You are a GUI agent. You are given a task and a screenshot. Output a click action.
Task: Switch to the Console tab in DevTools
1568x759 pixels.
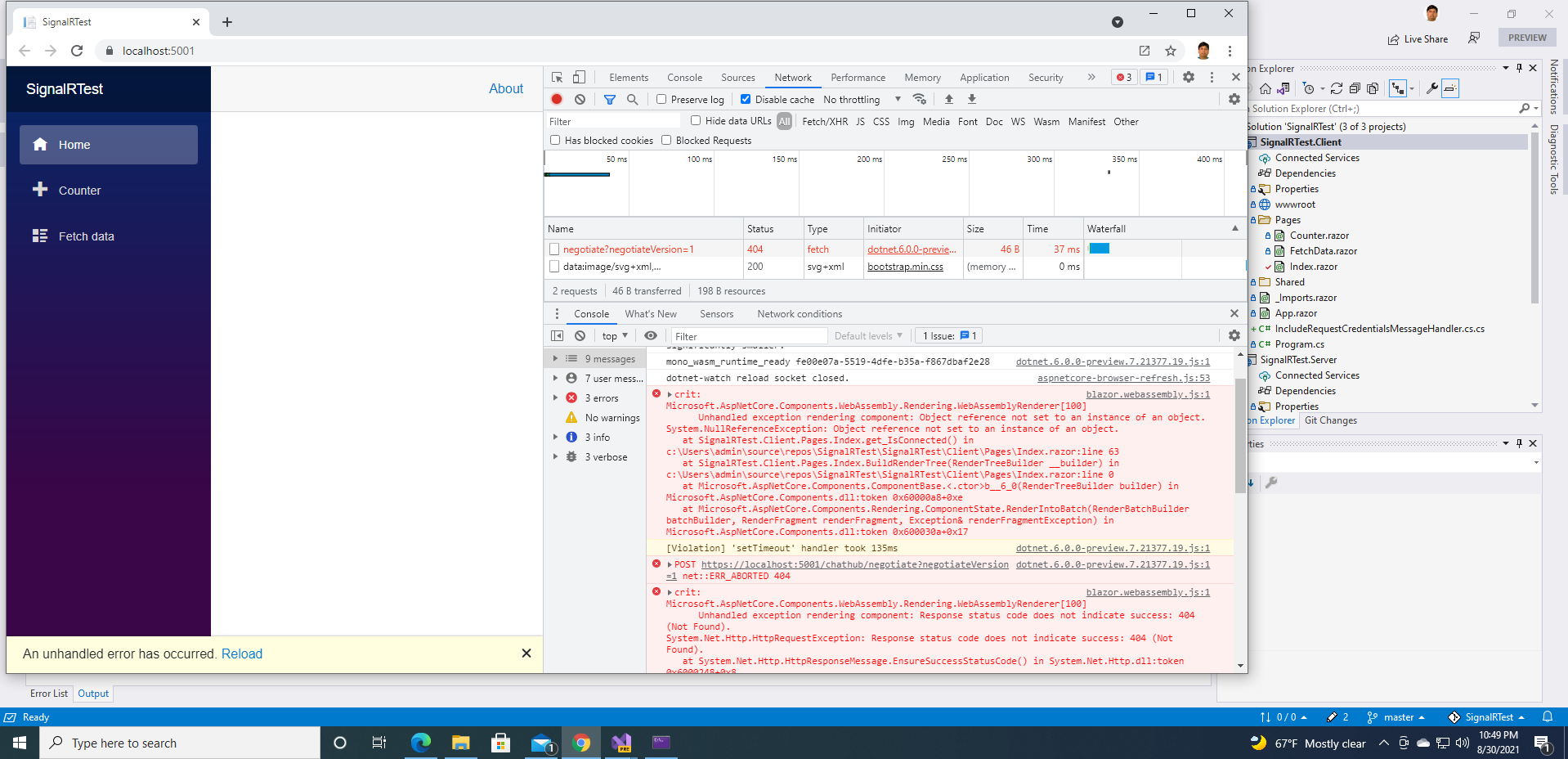click(684, 78)
